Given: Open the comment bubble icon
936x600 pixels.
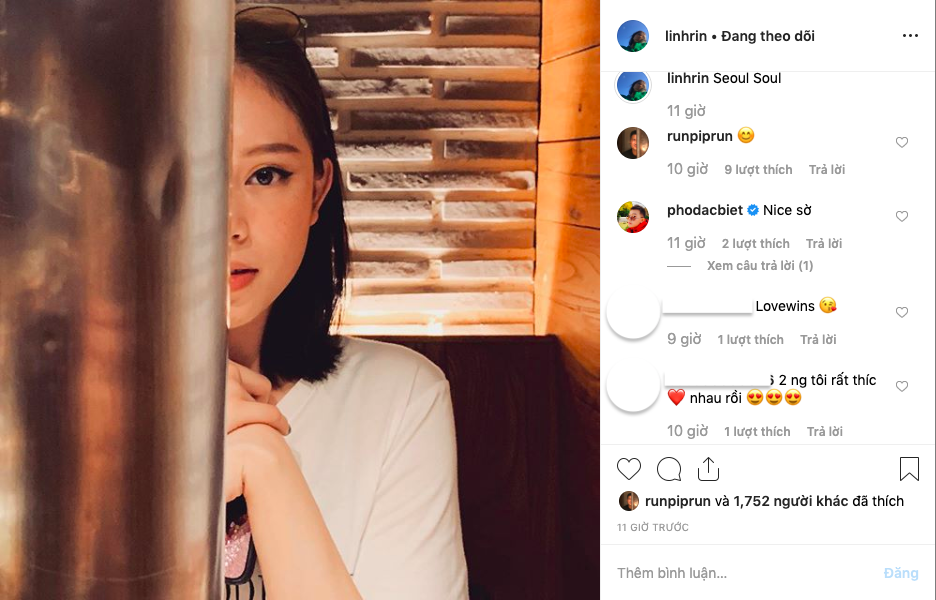Looking at the screenshot, I should (669, 469).
